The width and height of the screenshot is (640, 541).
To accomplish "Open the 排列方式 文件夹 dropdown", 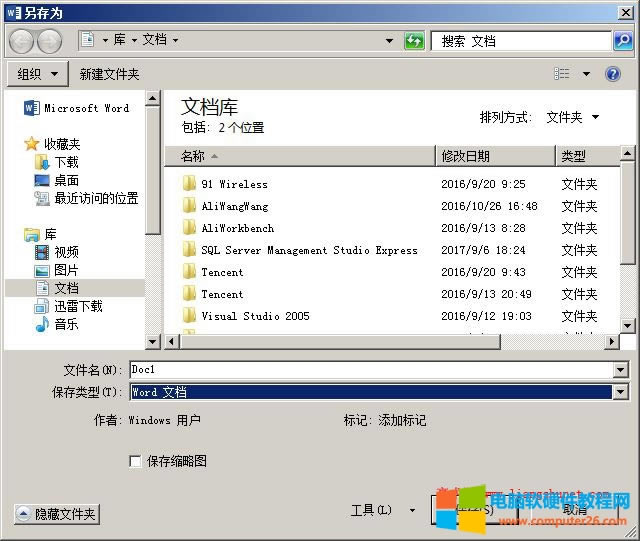I will click(x=573, y=118).
